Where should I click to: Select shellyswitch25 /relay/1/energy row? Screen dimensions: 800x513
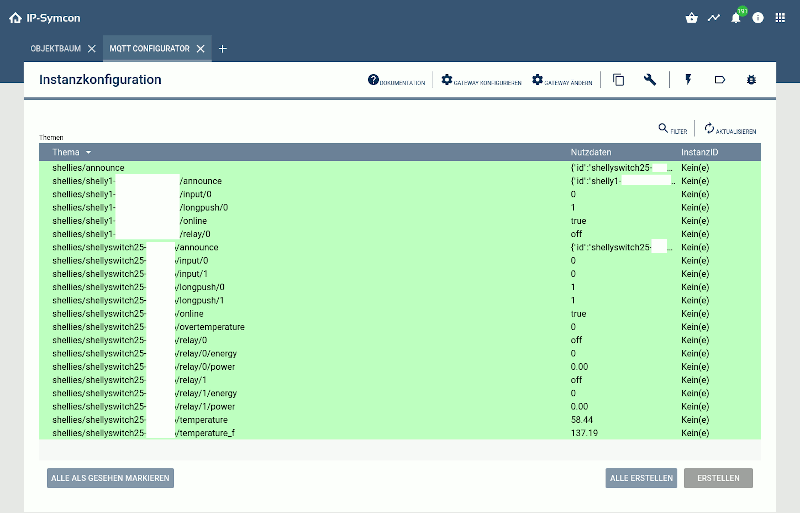(x=399, y=393)
